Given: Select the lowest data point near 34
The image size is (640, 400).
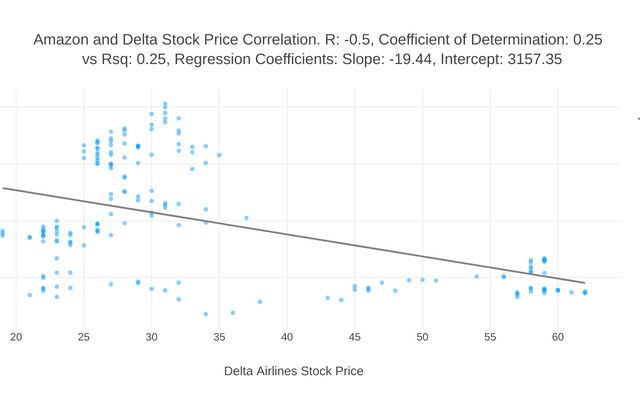Looking at the screenshot, I should [x=206, y=314].
